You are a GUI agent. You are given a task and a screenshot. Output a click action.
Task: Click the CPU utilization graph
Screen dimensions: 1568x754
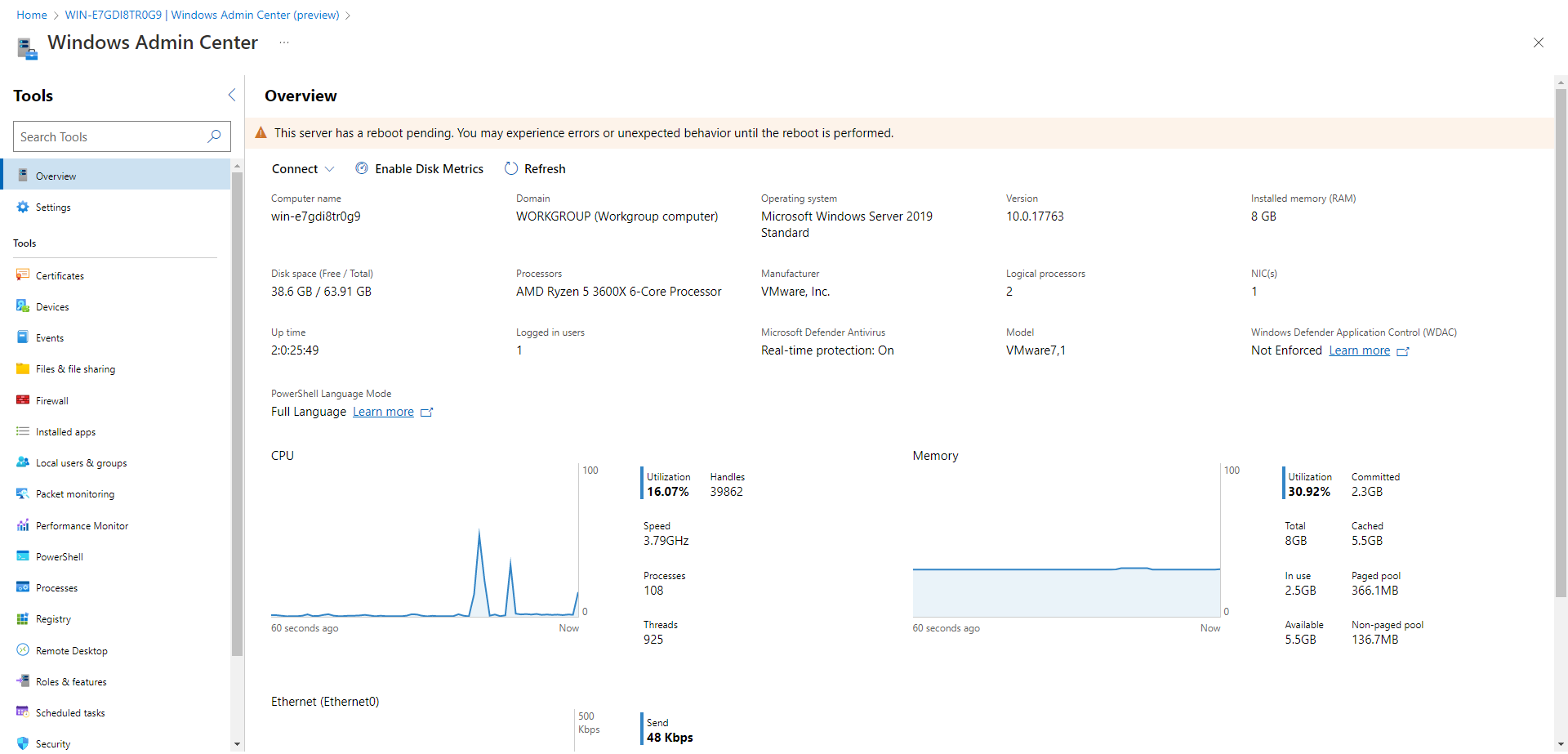pos(425,541)
